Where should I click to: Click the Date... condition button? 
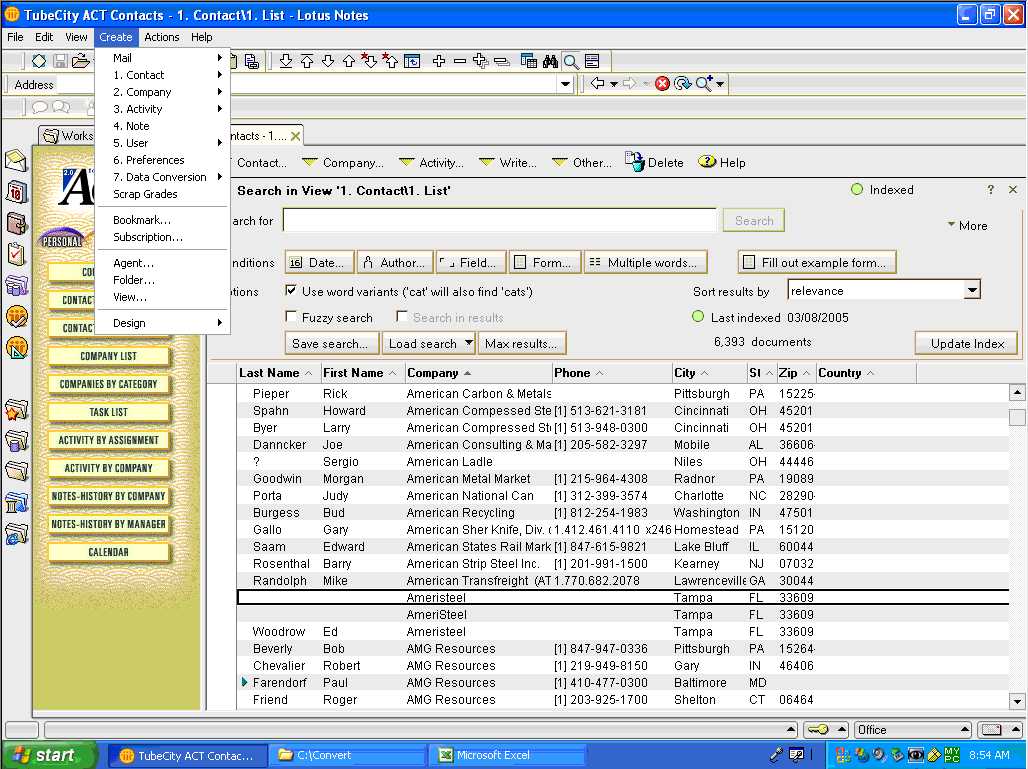pyautogui.click(x=319, y=262)
